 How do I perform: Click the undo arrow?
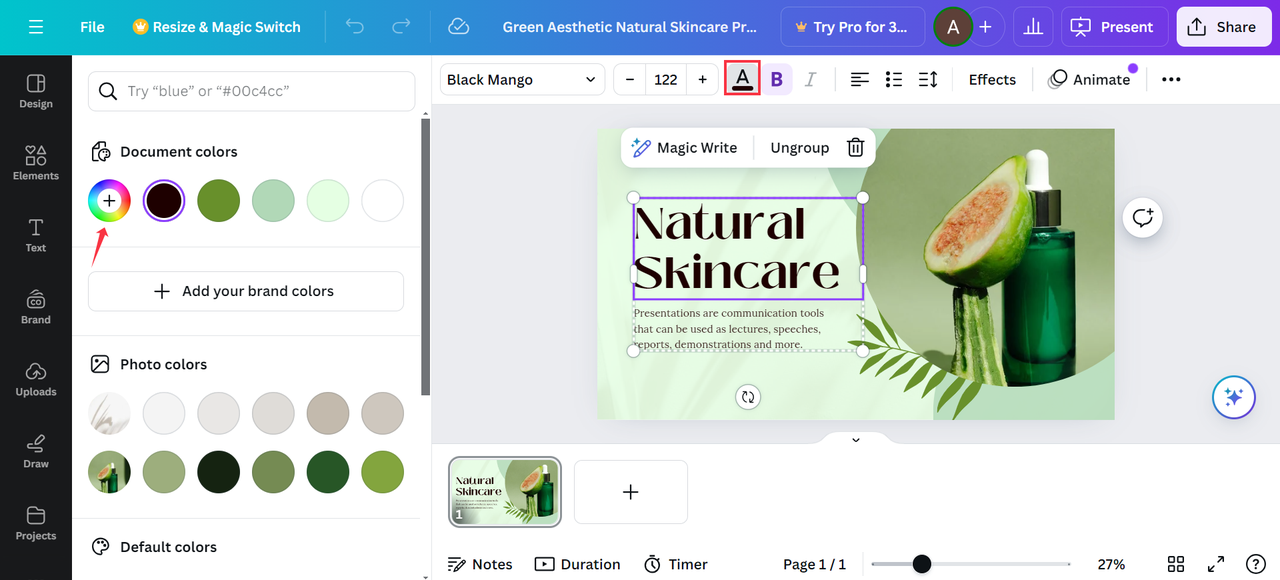[355, 27]
